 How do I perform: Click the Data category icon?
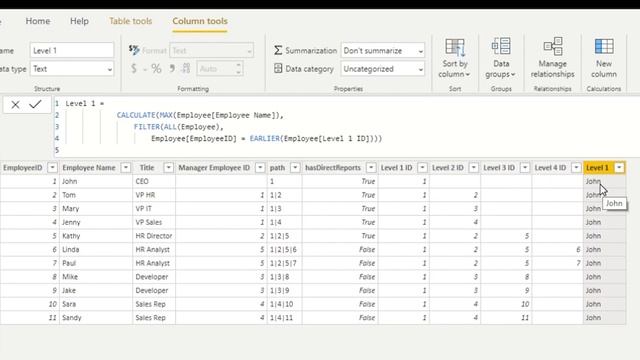(278, 69)
